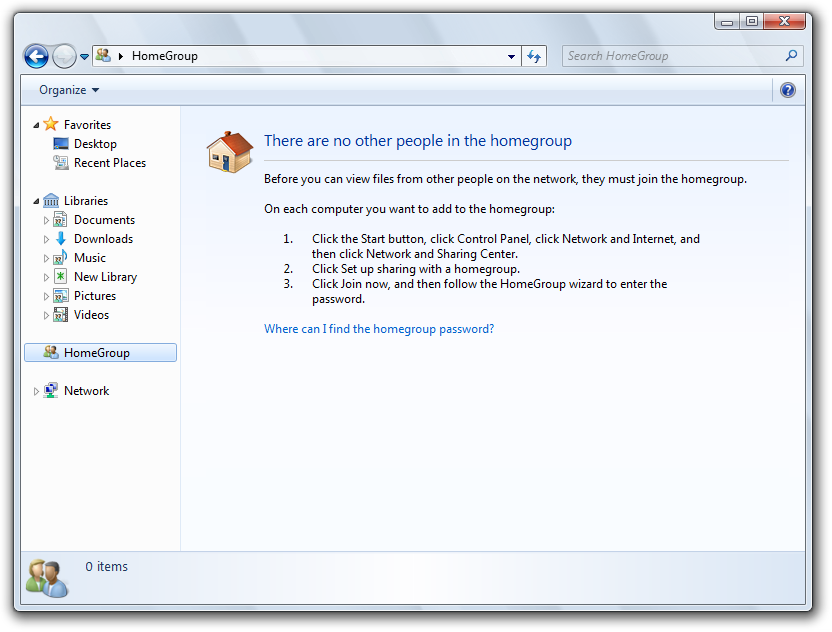832x632 pixels.
Task: Click the HomeGroup text in address bar
Action: pos(164,56)
